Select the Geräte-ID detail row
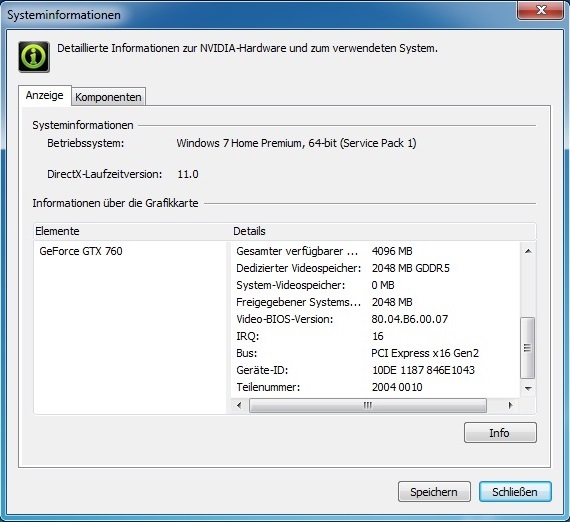The width and height of the screenshot is (570, 522). 375,370
